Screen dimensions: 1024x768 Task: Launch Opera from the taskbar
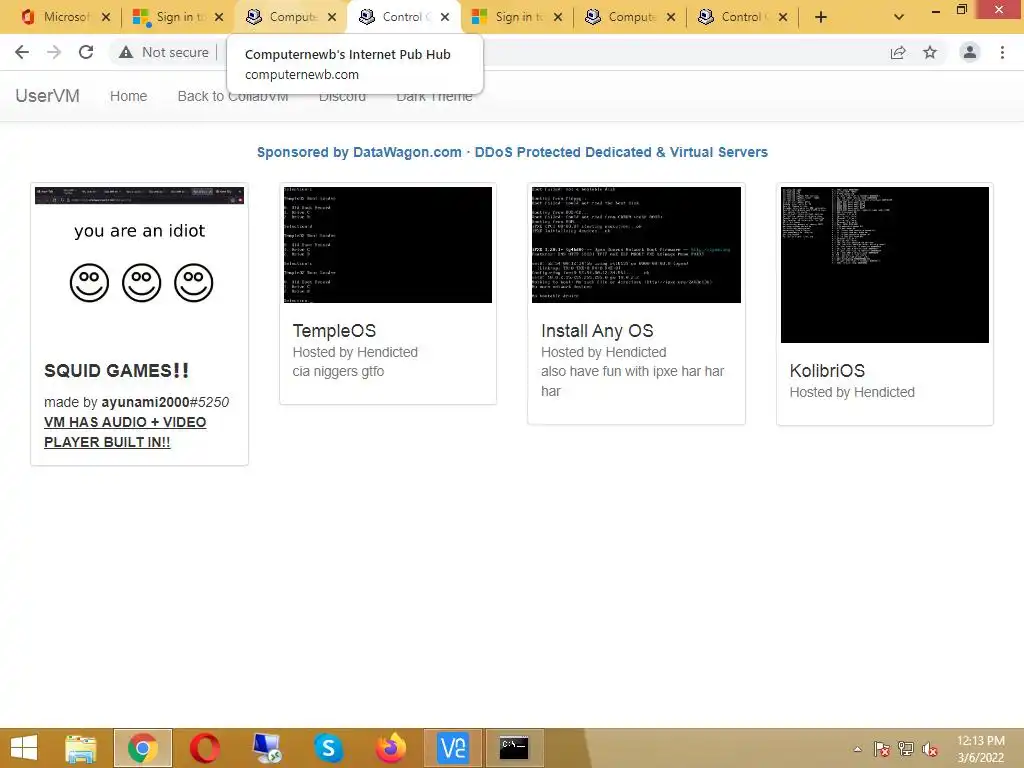pos(204,748)
